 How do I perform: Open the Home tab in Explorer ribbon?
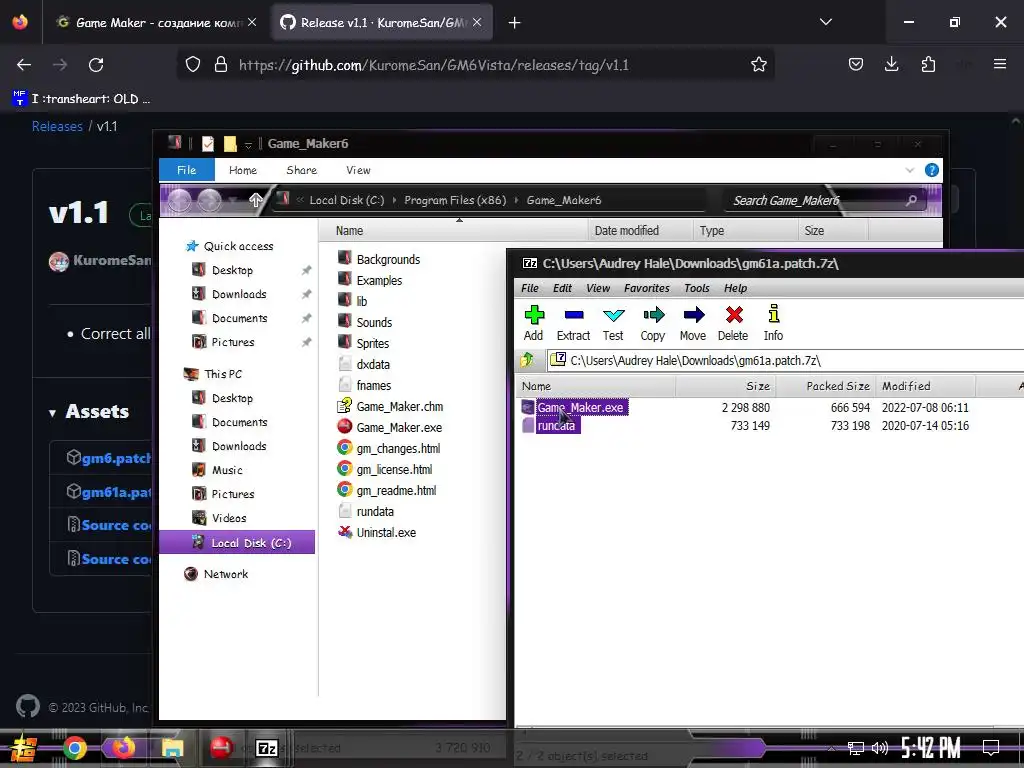[243, 170]
